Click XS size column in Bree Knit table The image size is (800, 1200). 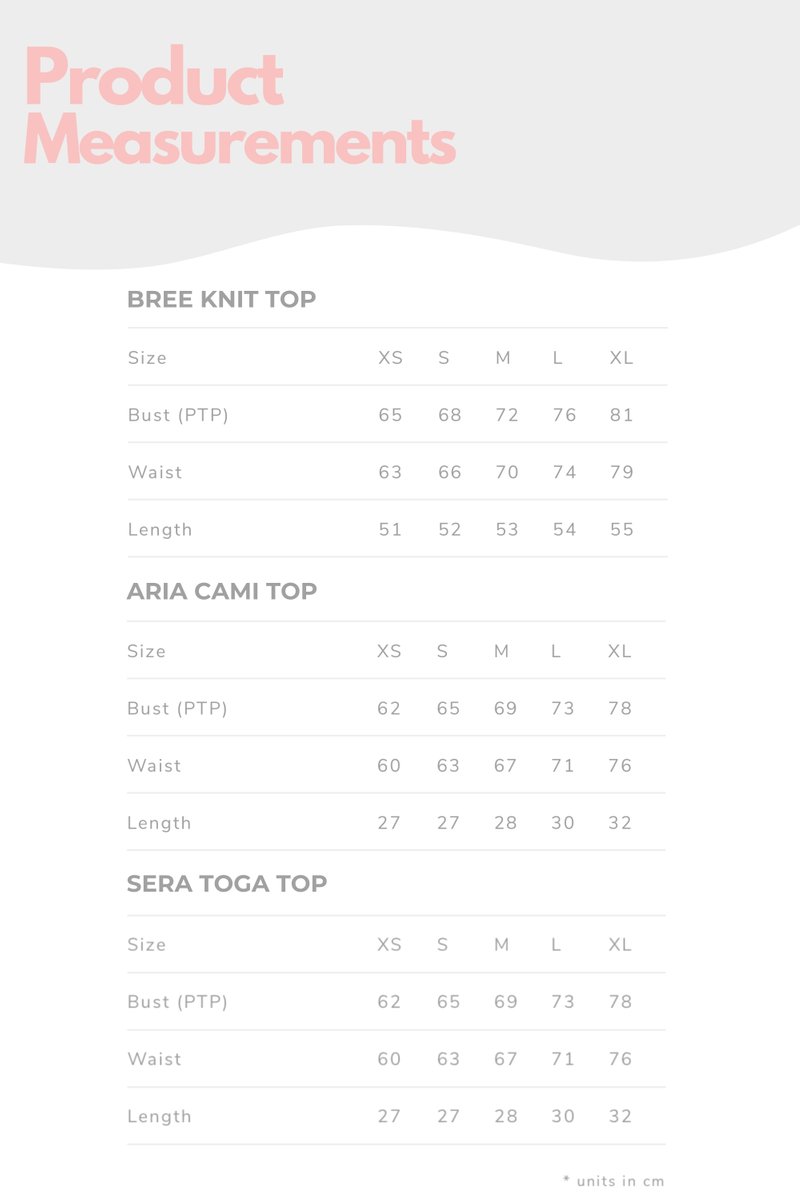391,358
